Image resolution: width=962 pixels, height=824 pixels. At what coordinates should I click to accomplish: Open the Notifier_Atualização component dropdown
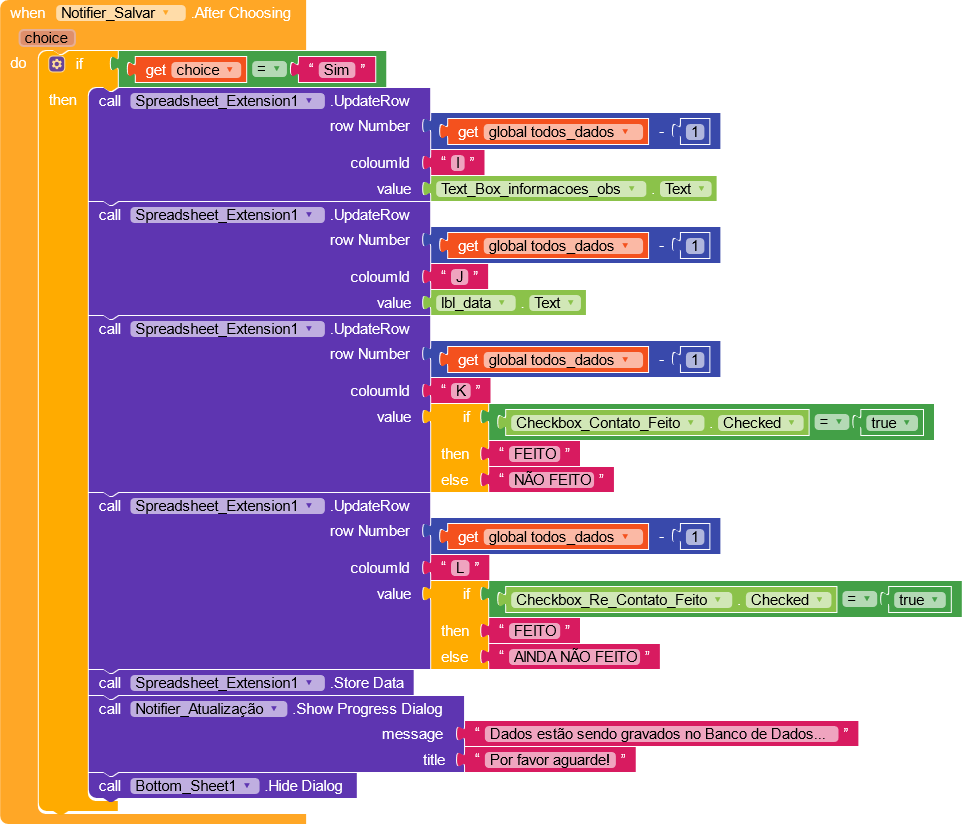click(x=209, y=709)
